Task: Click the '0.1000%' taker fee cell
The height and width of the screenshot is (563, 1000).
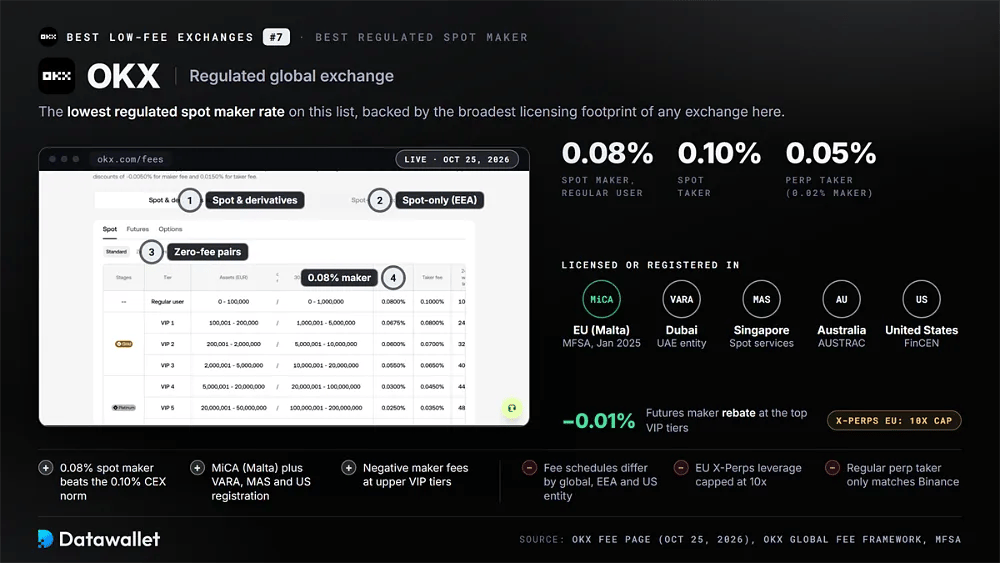Action: [x=432, y=302]
